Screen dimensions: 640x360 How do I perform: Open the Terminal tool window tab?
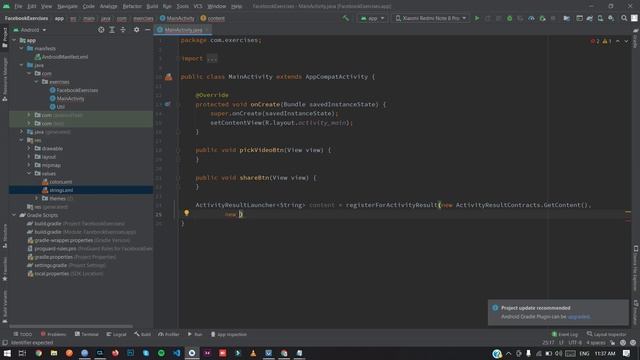pos(87,334)
